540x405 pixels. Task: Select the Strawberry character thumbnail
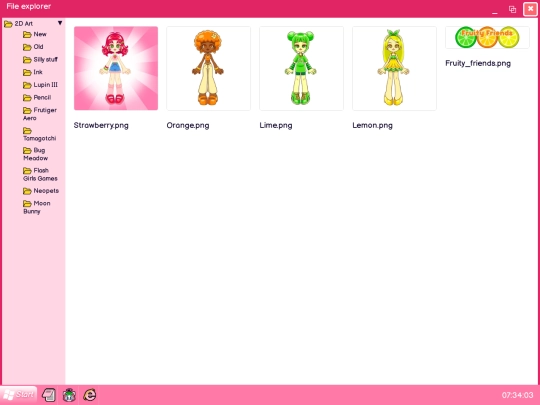pos(116,68)
